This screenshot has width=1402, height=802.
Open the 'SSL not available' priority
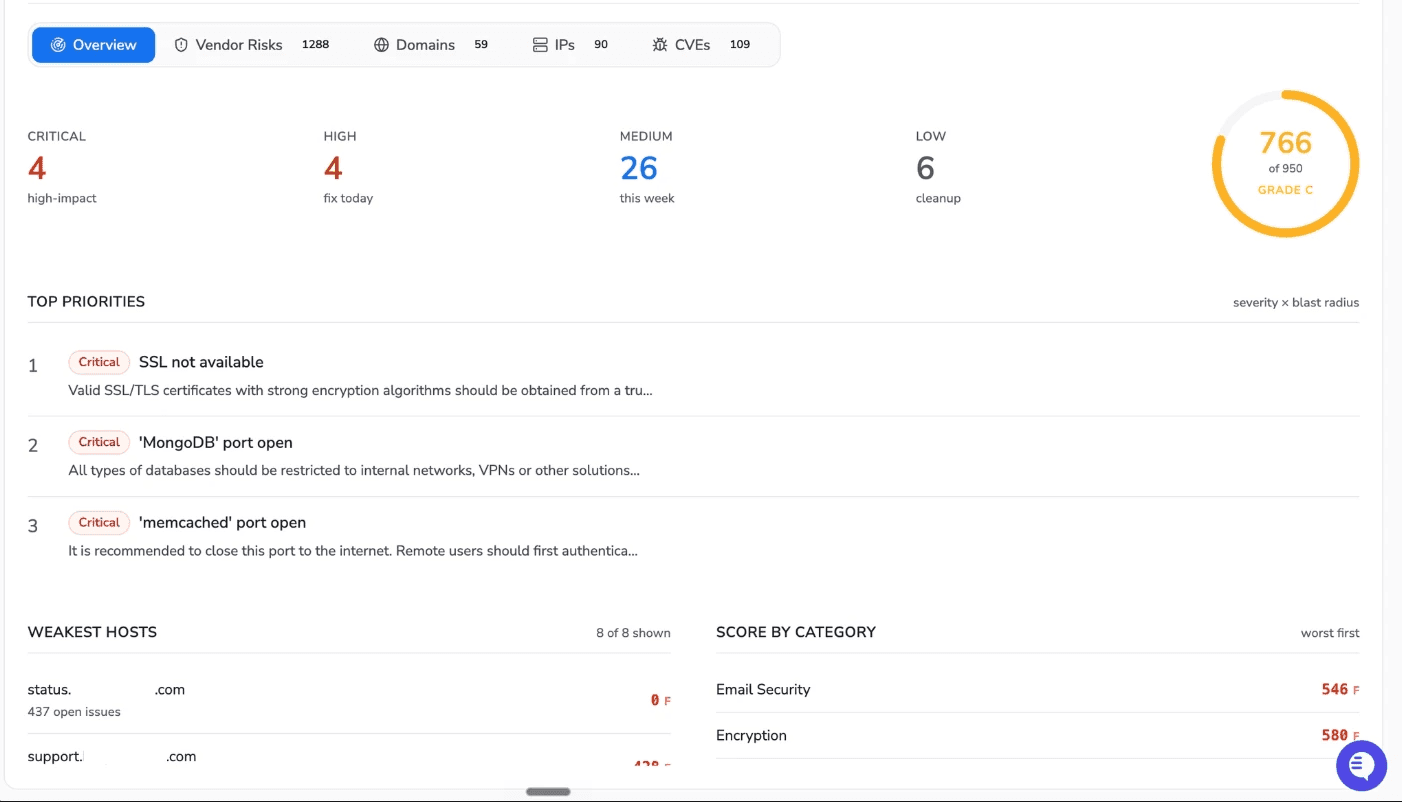pos(693,376)
